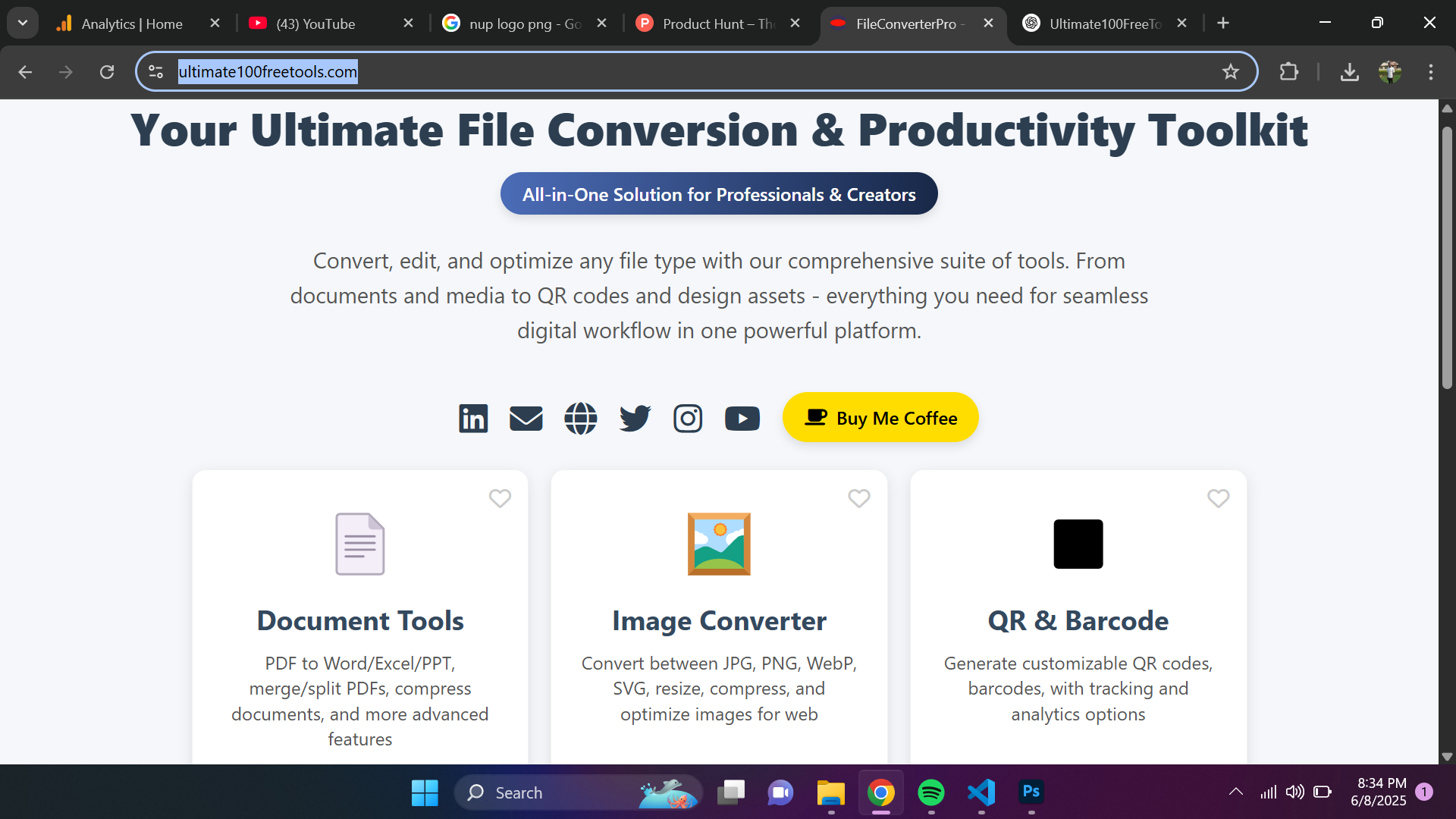The image size is (1456, 819).
Task: Bookmark this page via the star icon
Action: click(1231, 72)
